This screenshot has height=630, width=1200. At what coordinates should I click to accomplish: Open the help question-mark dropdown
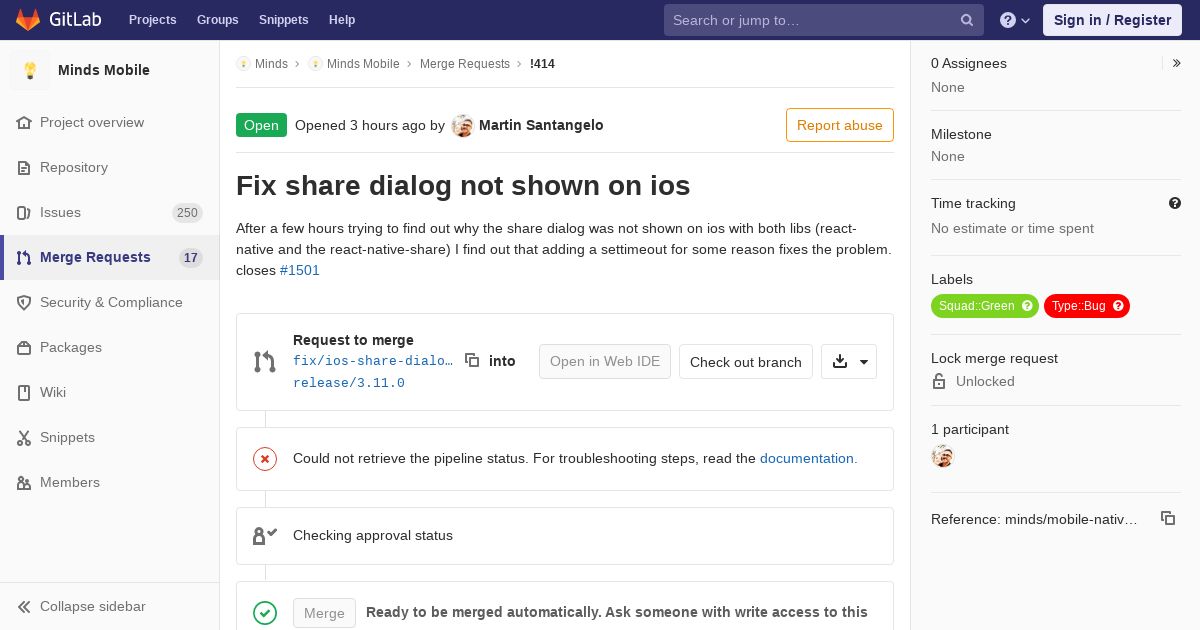(x=1015, y=20)
